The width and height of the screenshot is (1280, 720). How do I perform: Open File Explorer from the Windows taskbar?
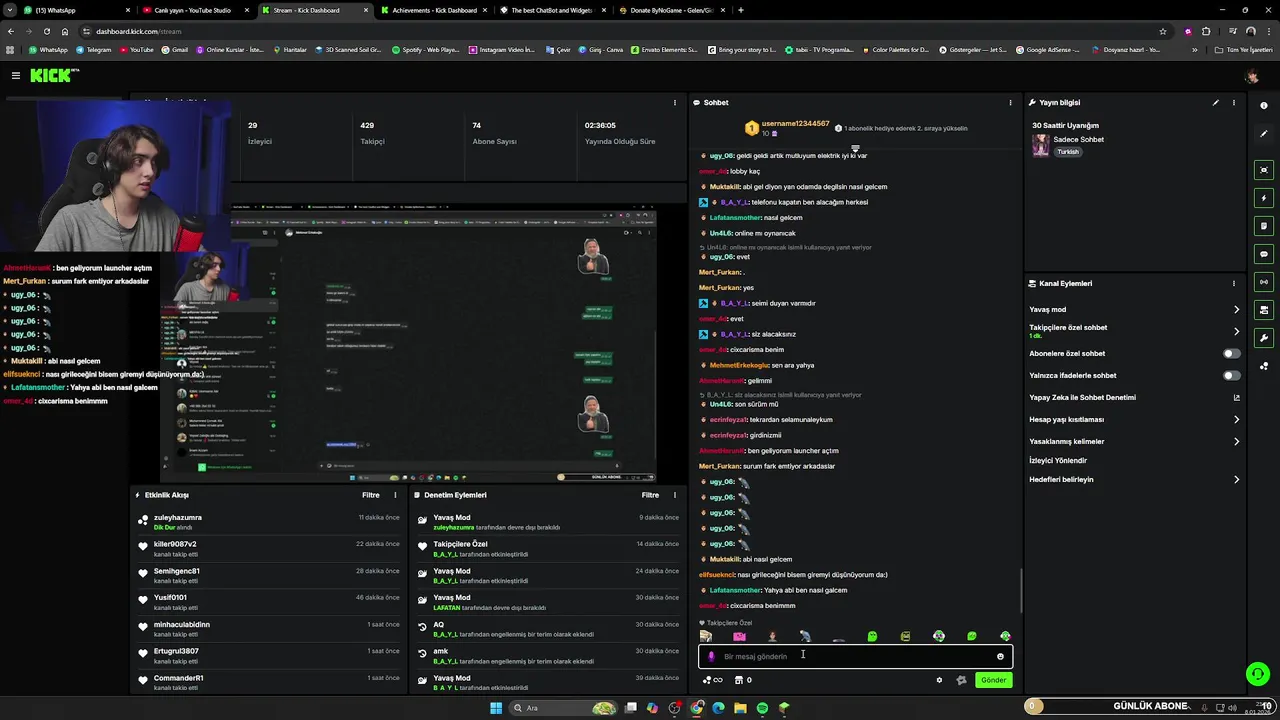click(740, 708)
